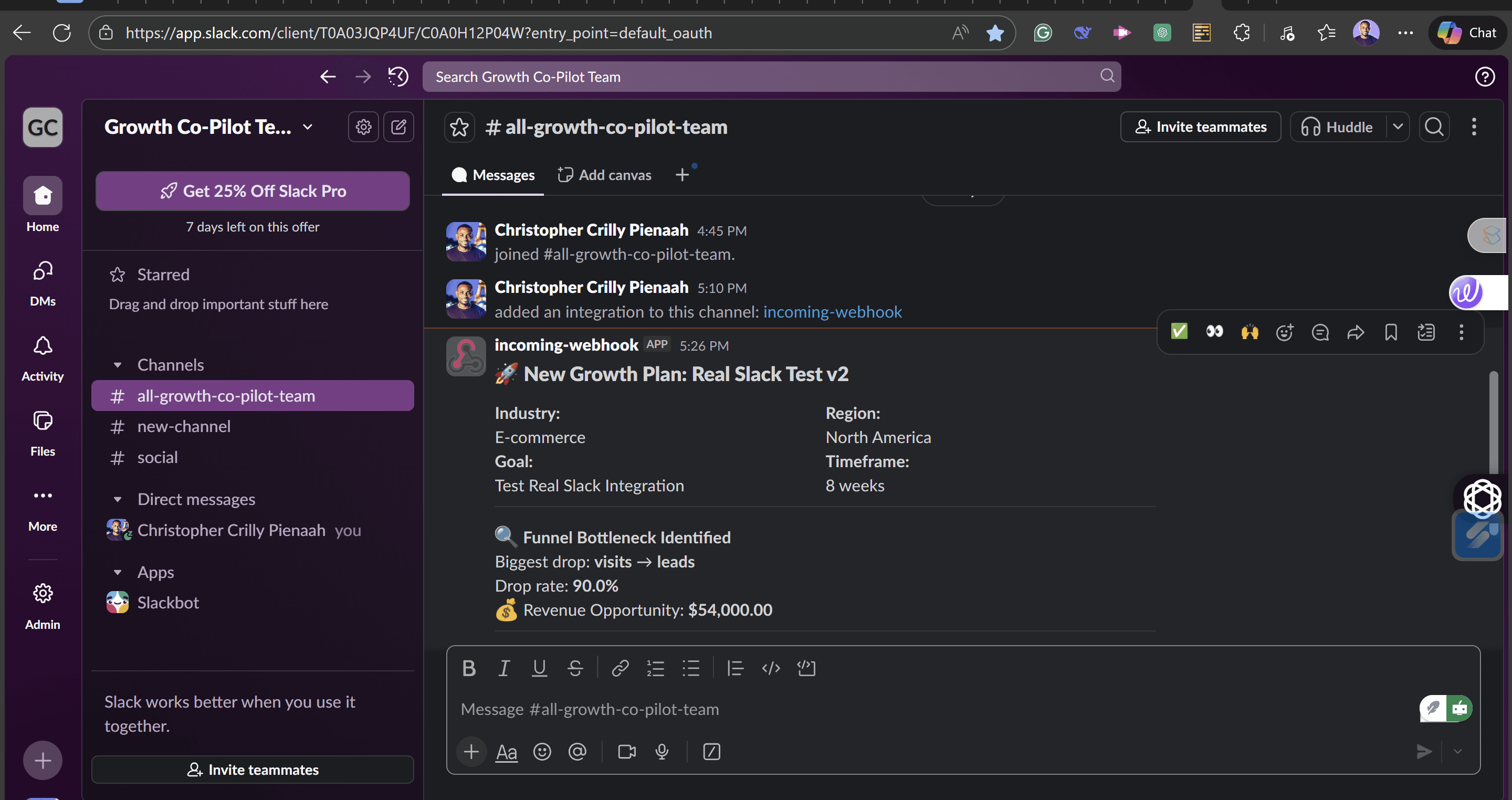Viewport: 1512px width, 800px height.
Task: React with the white check mark emoji
Action: (x=1179, y=332)
